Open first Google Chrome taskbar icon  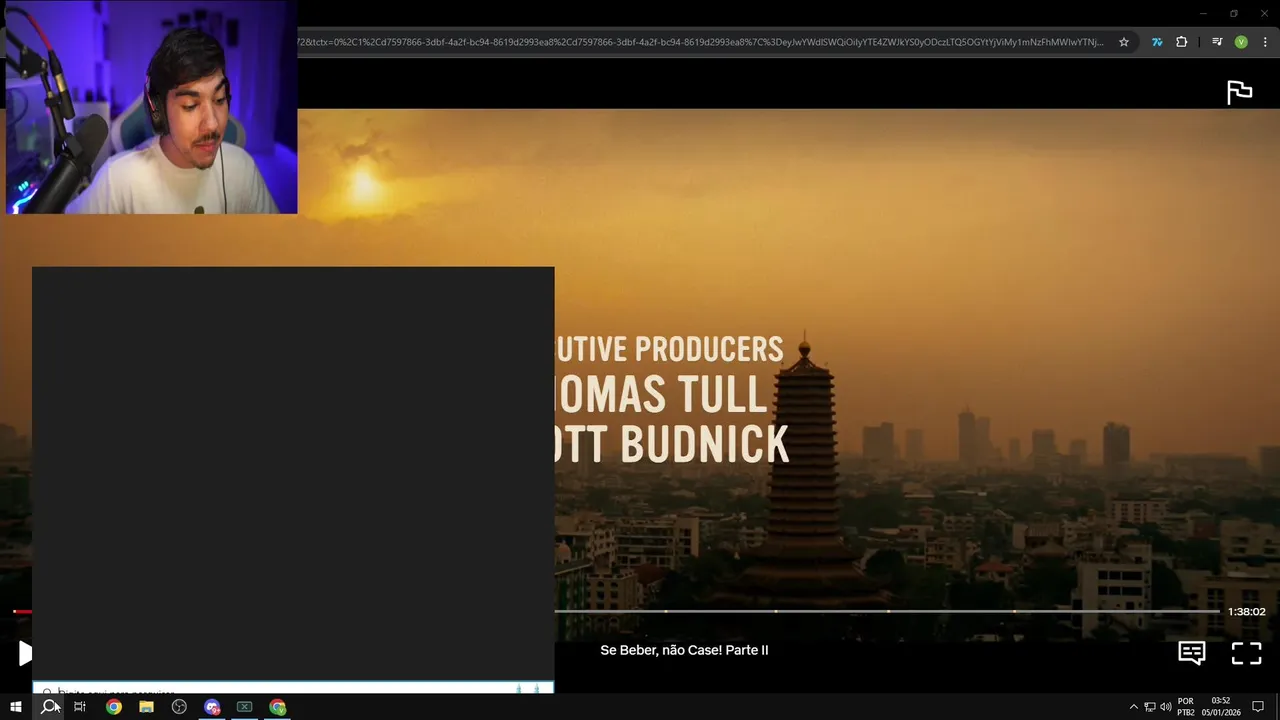(x=114, y=707)
